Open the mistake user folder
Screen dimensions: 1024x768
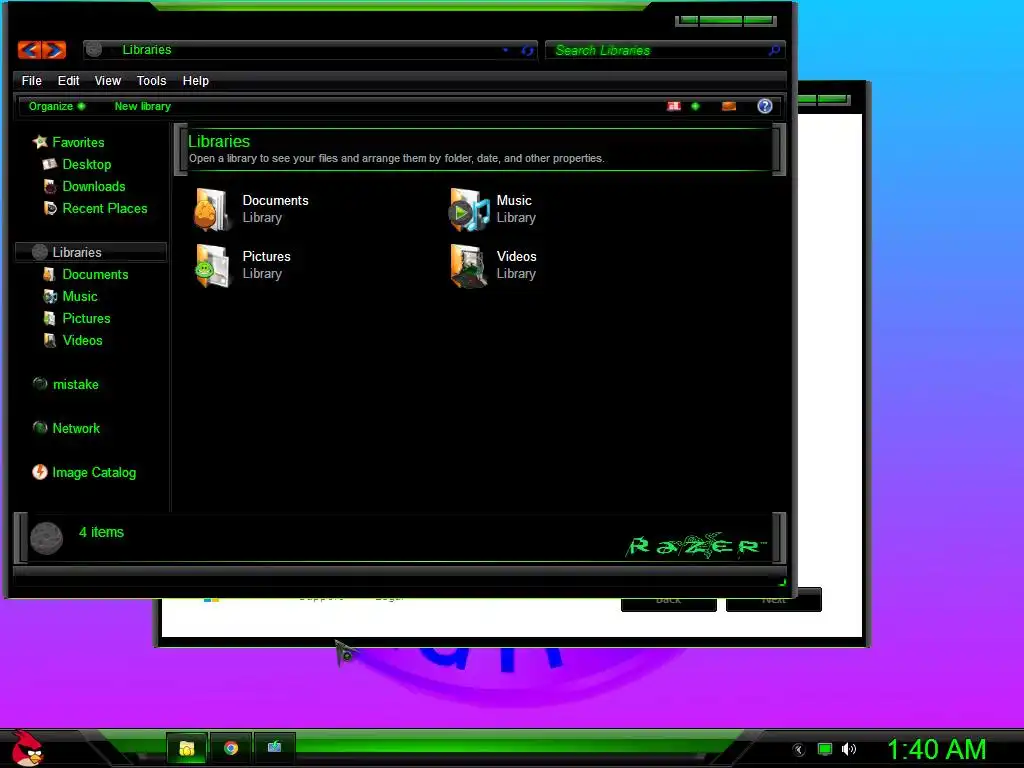pos(75,385)
